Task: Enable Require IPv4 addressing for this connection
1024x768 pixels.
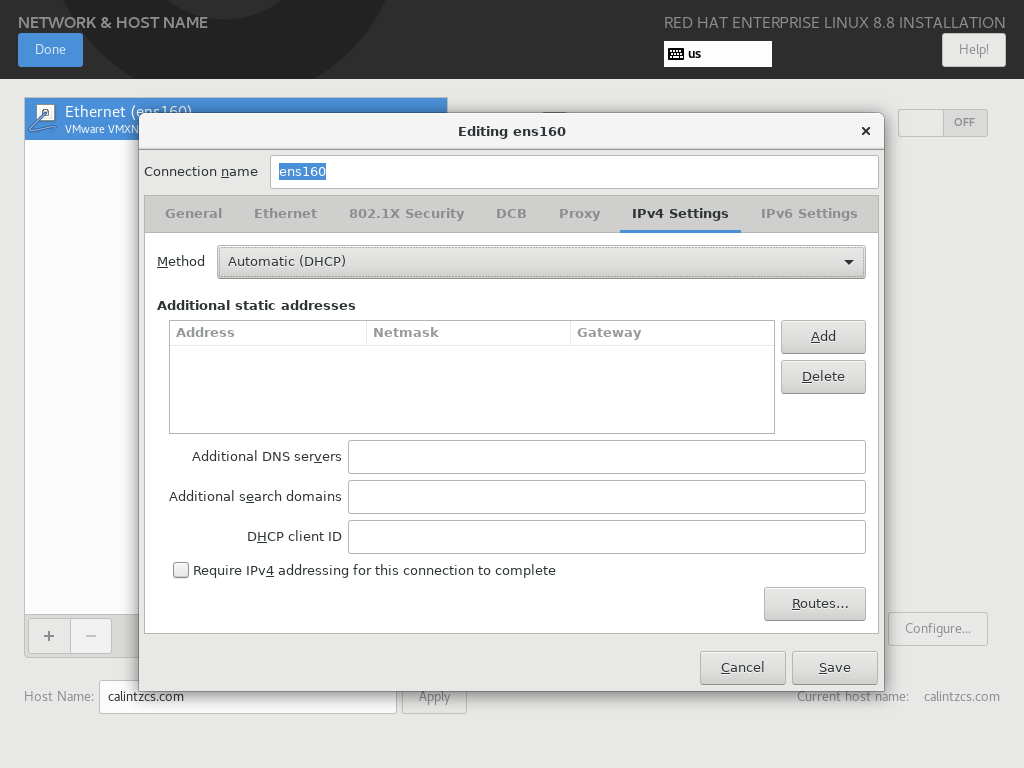Action: [x=181, y=569]
